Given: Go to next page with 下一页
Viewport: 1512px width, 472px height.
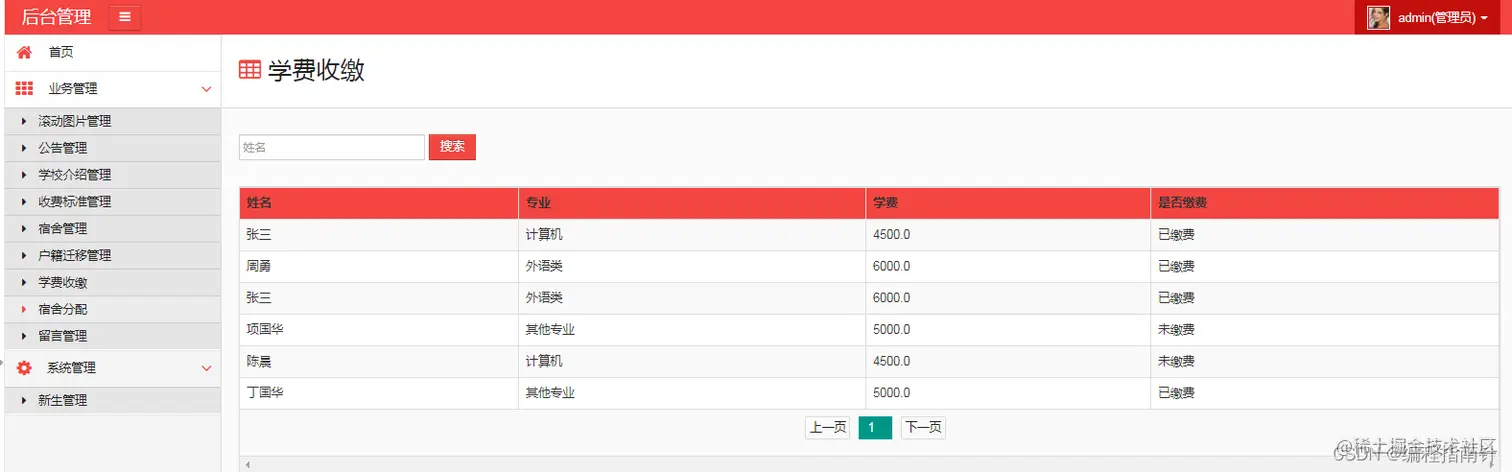Looking at the screenshot, I should pos(923,428).
